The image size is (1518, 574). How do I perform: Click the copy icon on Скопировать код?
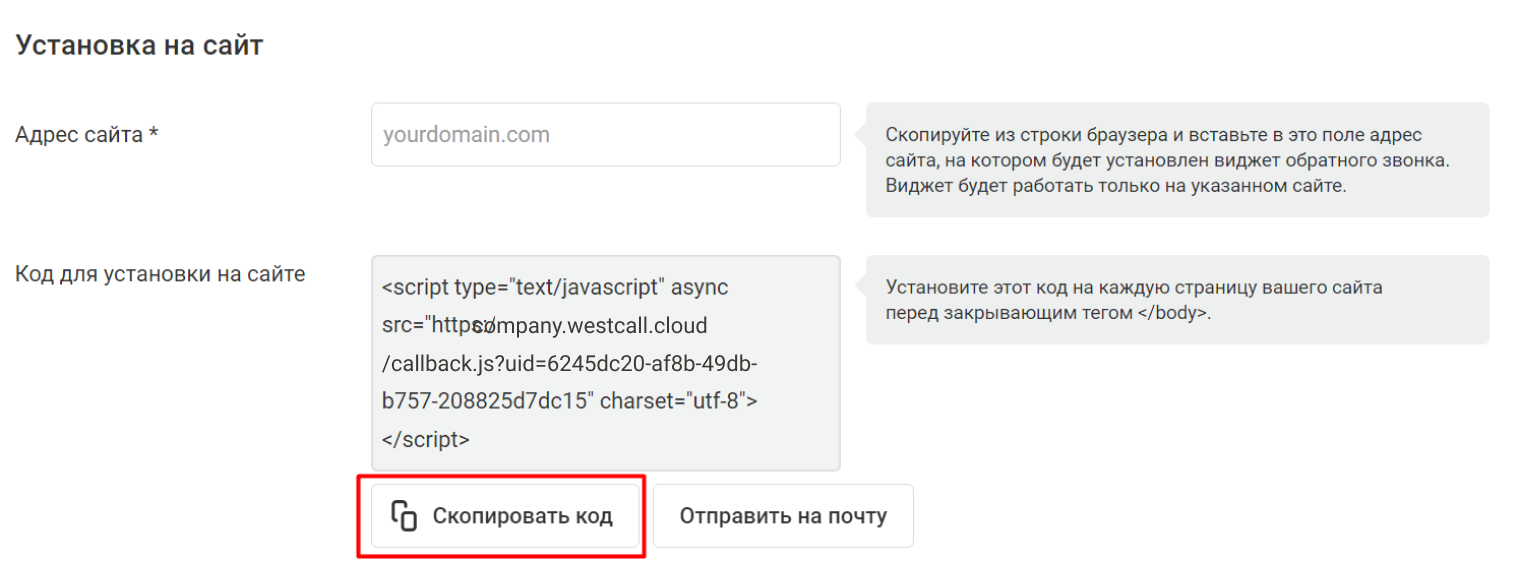click(404, 516)
